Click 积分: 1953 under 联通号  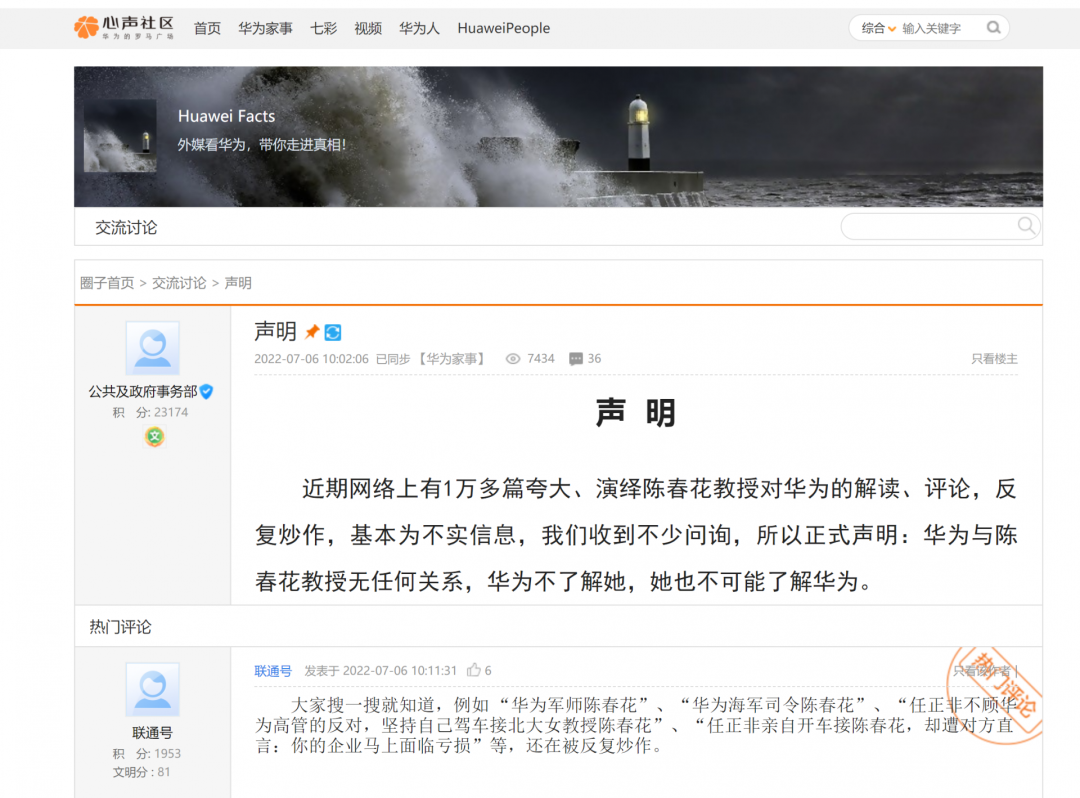tap(146, 753)
